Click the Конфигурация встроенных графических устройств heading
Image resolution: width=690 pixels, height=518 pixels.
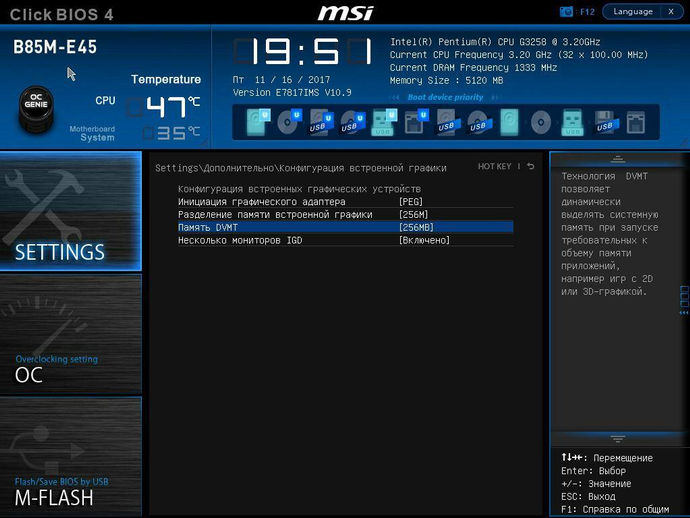tap(299, 189)
